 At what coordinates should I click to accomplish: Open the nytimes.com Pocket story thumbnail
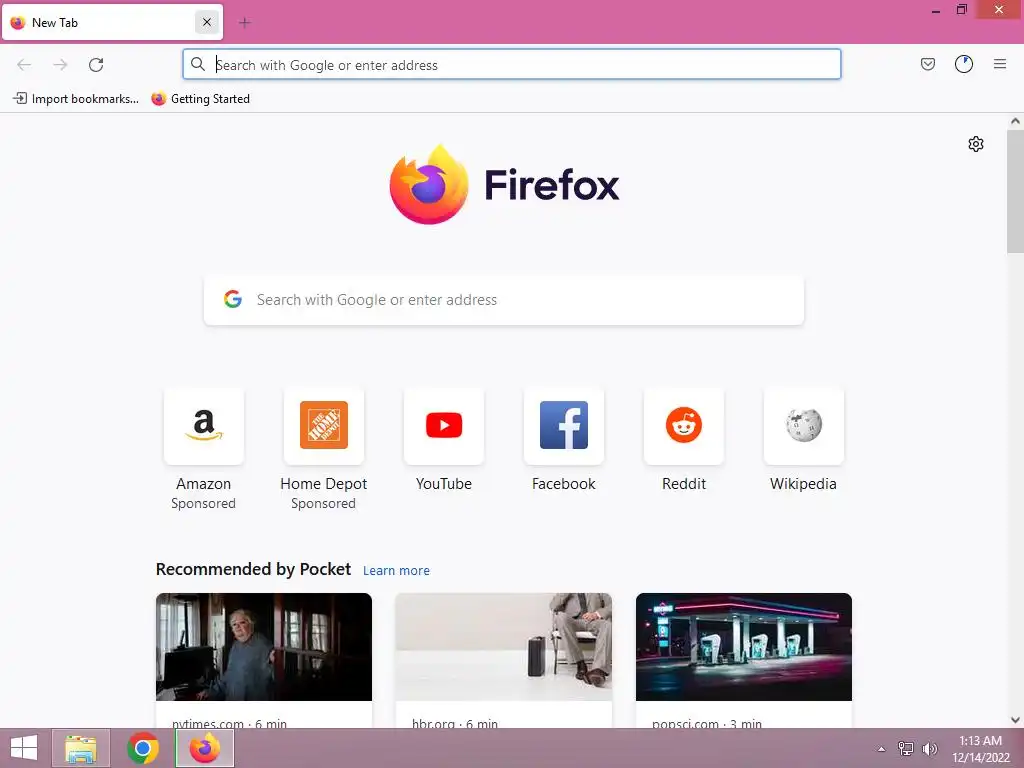pos(264,647)
